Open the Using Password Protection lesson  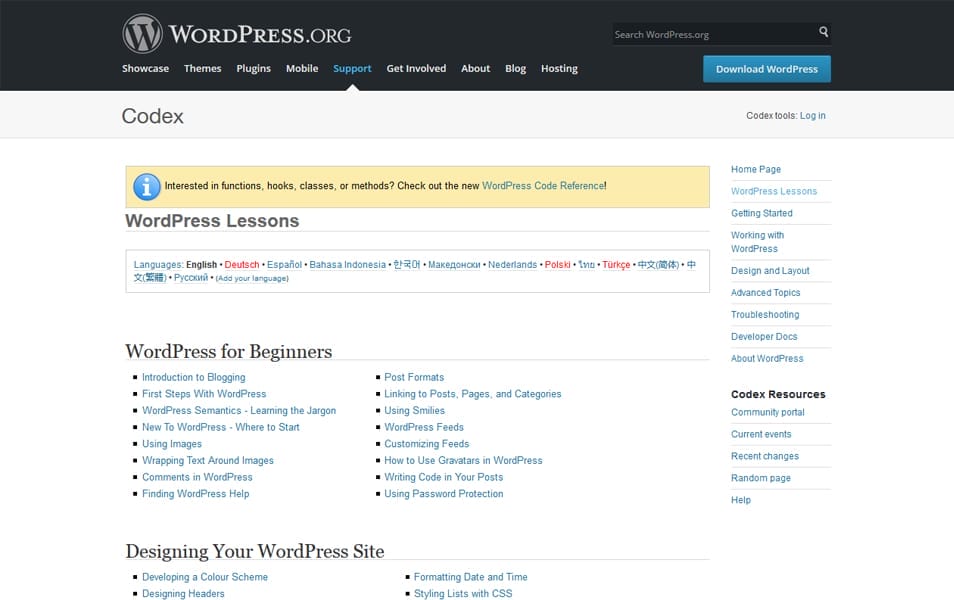tap(444, 493)
